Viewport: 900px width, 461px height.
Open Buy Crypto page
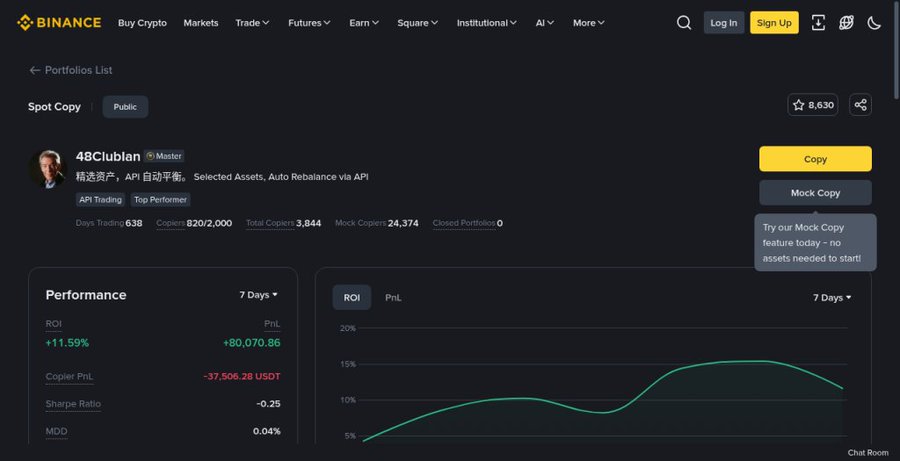pyautogui.click(x=142, y=23)
